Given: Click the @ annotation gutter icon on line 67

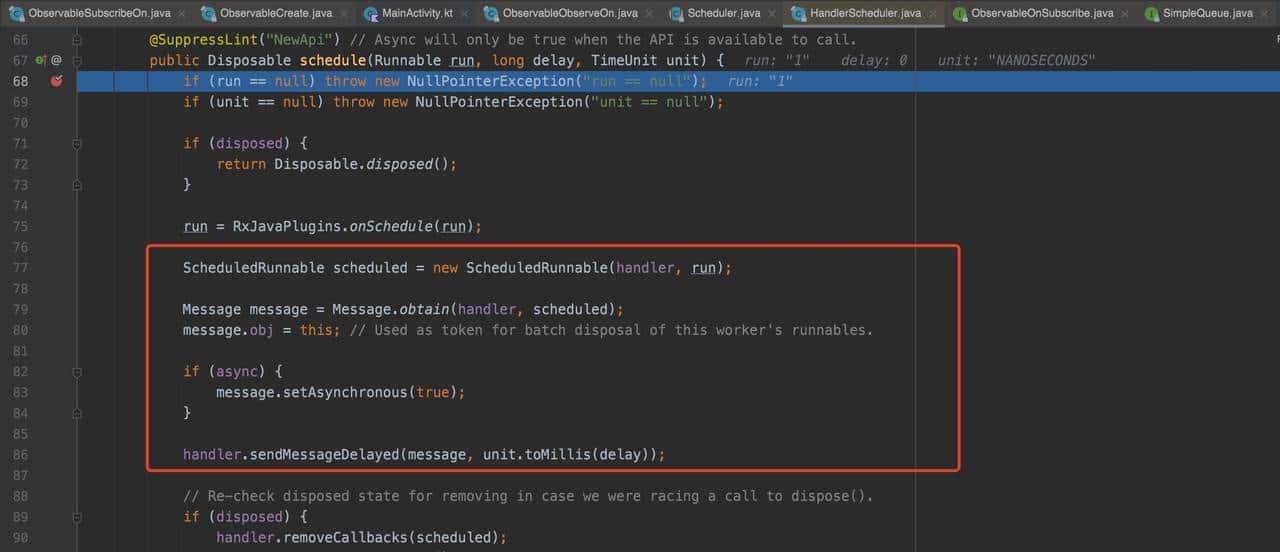Looking at the screenshot, I should coord(56,60).
